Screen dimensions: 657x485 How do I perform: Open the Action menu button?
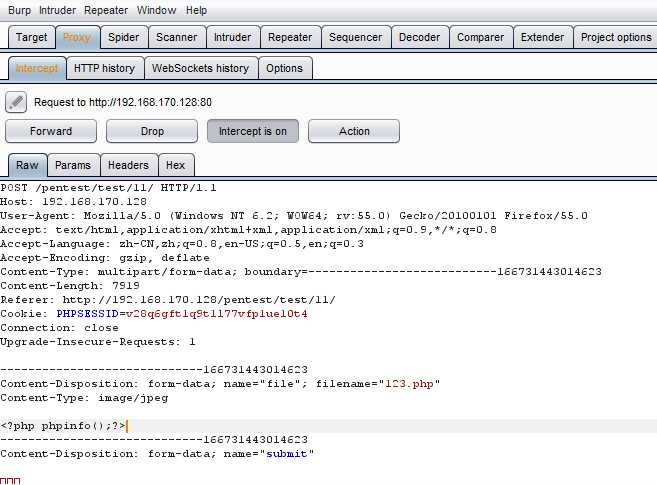pos(354,131)
